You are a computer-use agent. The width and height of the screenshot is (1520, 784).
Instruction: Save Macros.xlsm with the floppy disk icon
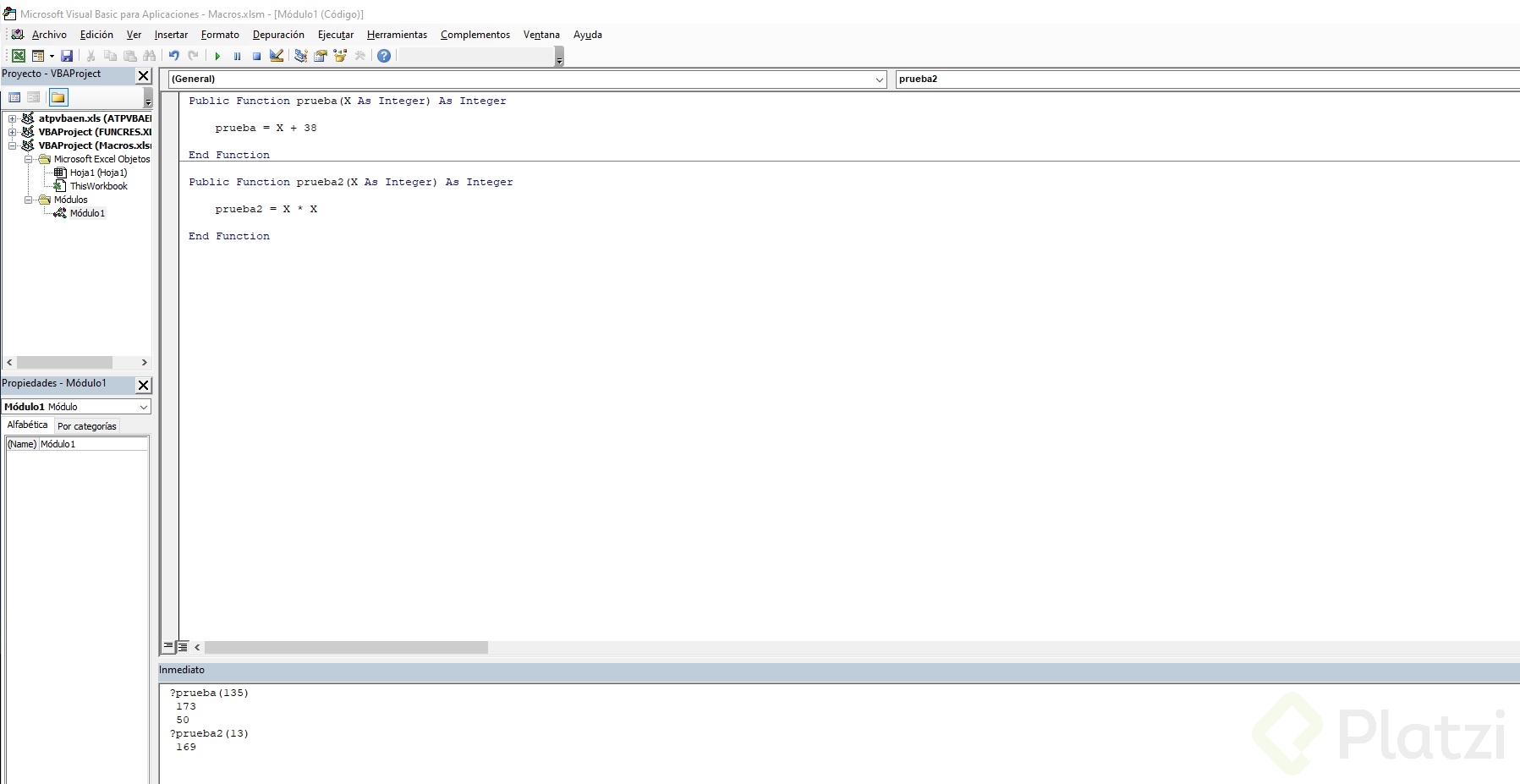[x=67, y=56]
